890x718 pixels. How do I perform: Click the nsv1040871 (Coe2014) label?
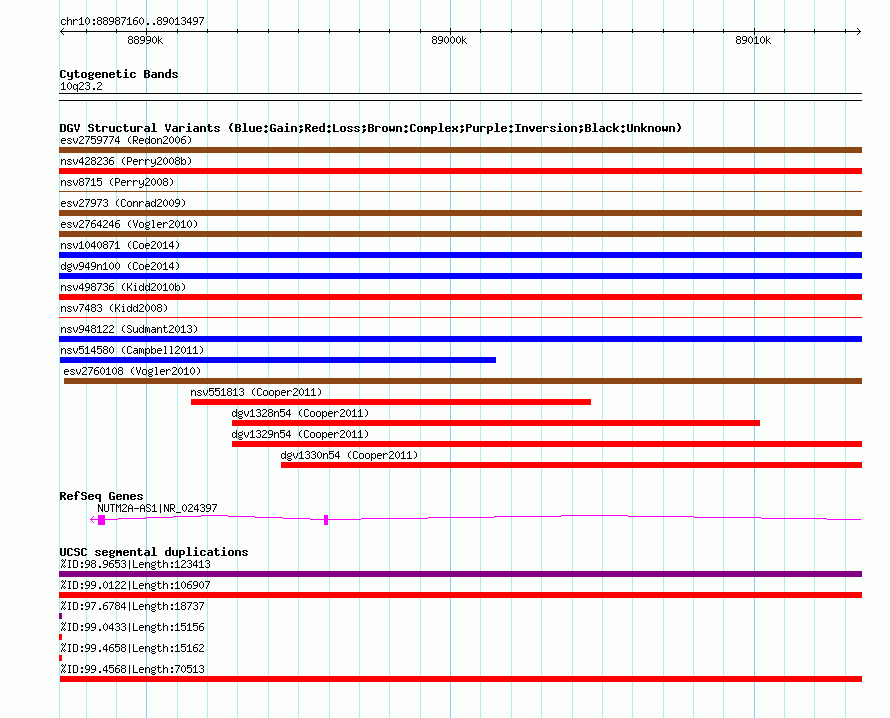(x=120, y=245)
